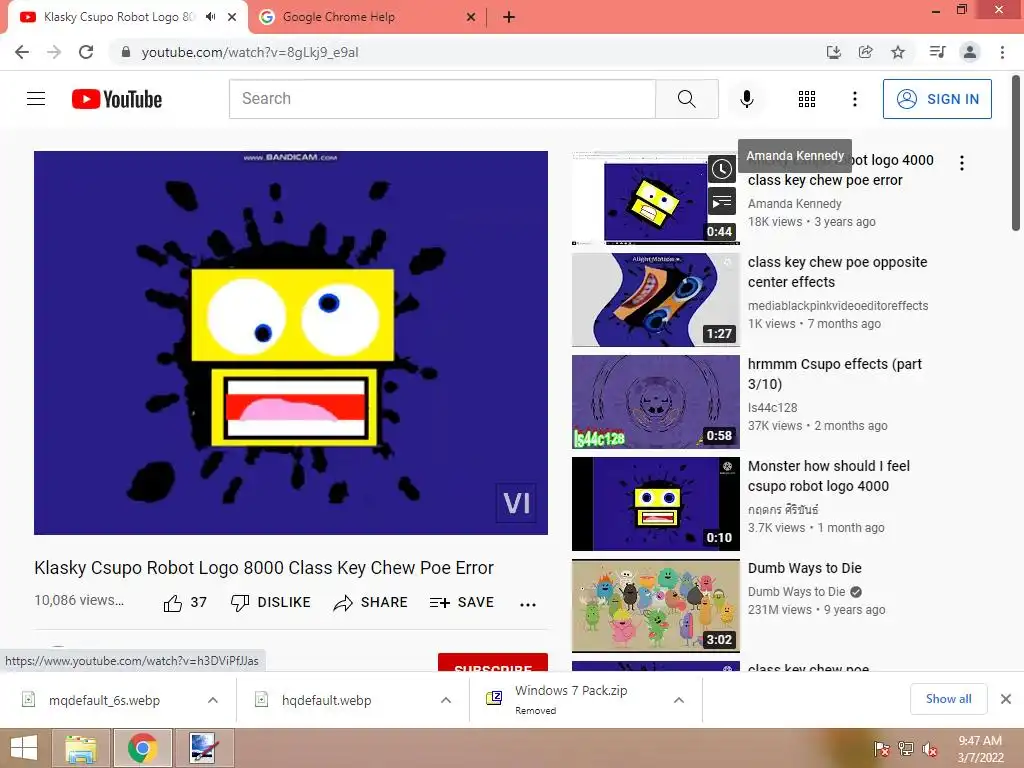Install app icon in address bar
This screenshot has width=1024, height=768.
(x=833, y=52)
